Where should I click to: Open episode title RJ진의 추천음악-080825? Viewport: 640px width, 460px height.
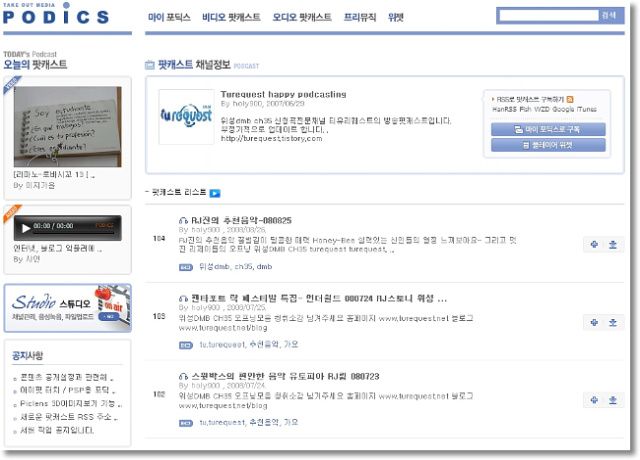pyautogui.click(x=241, y=220)
